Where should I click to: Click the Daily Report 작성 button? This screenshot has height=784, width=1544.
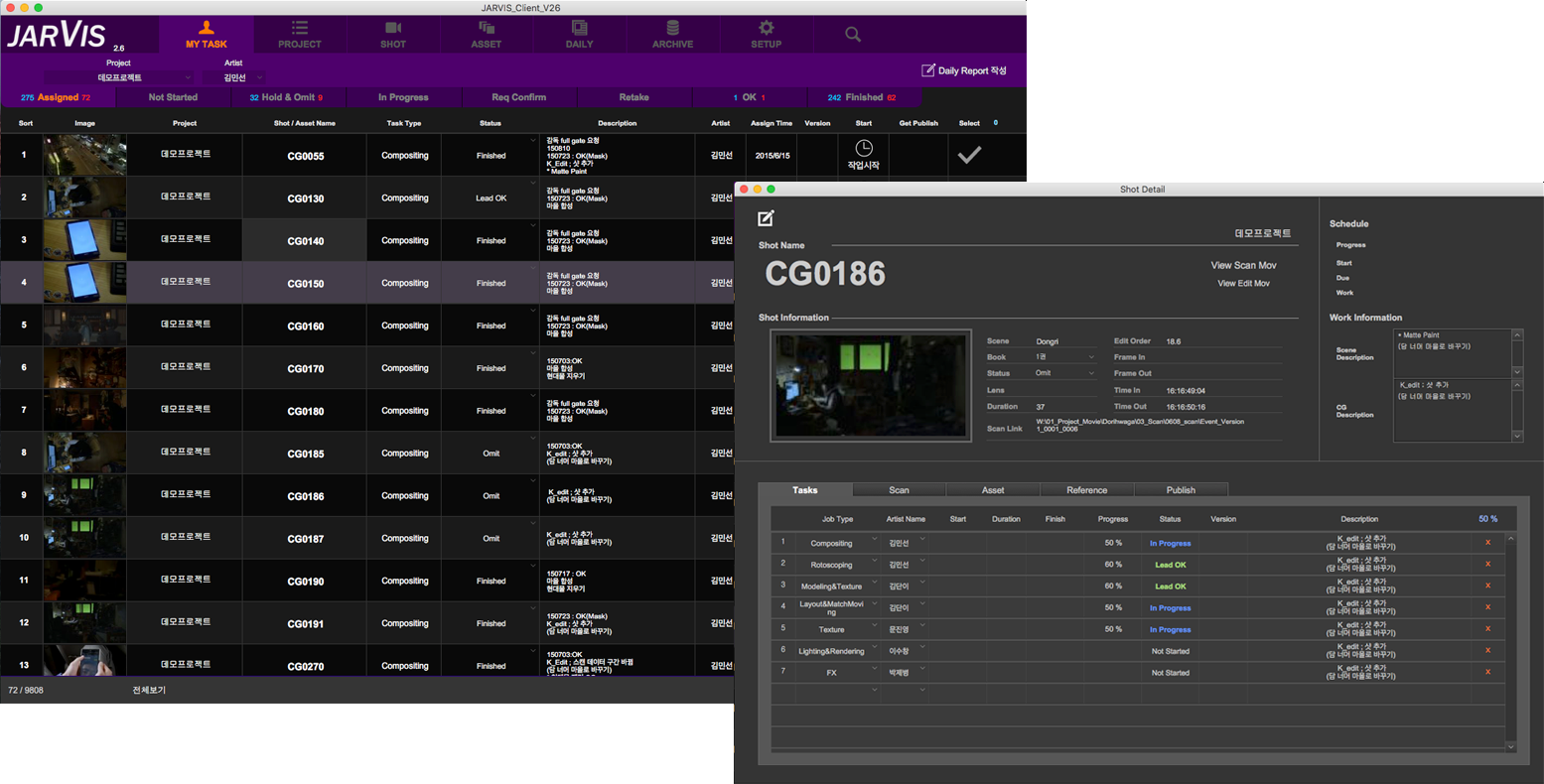point(963,70)
